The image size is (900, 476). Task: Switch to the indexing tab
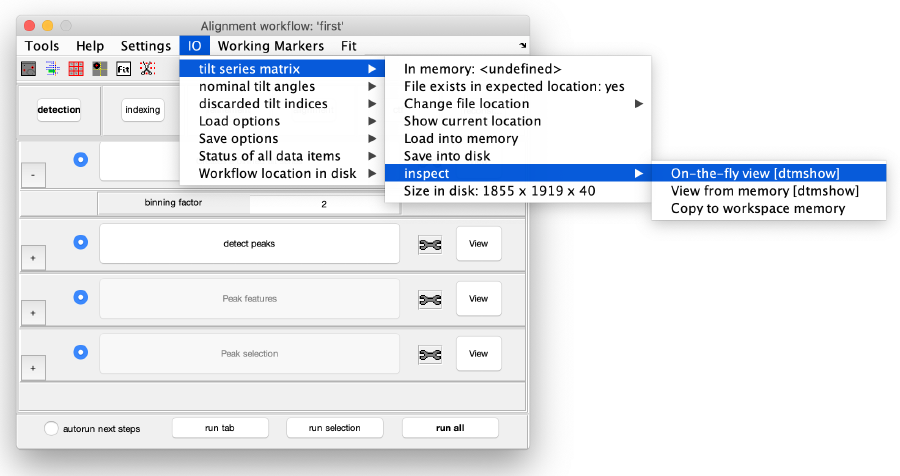point(143,110)
